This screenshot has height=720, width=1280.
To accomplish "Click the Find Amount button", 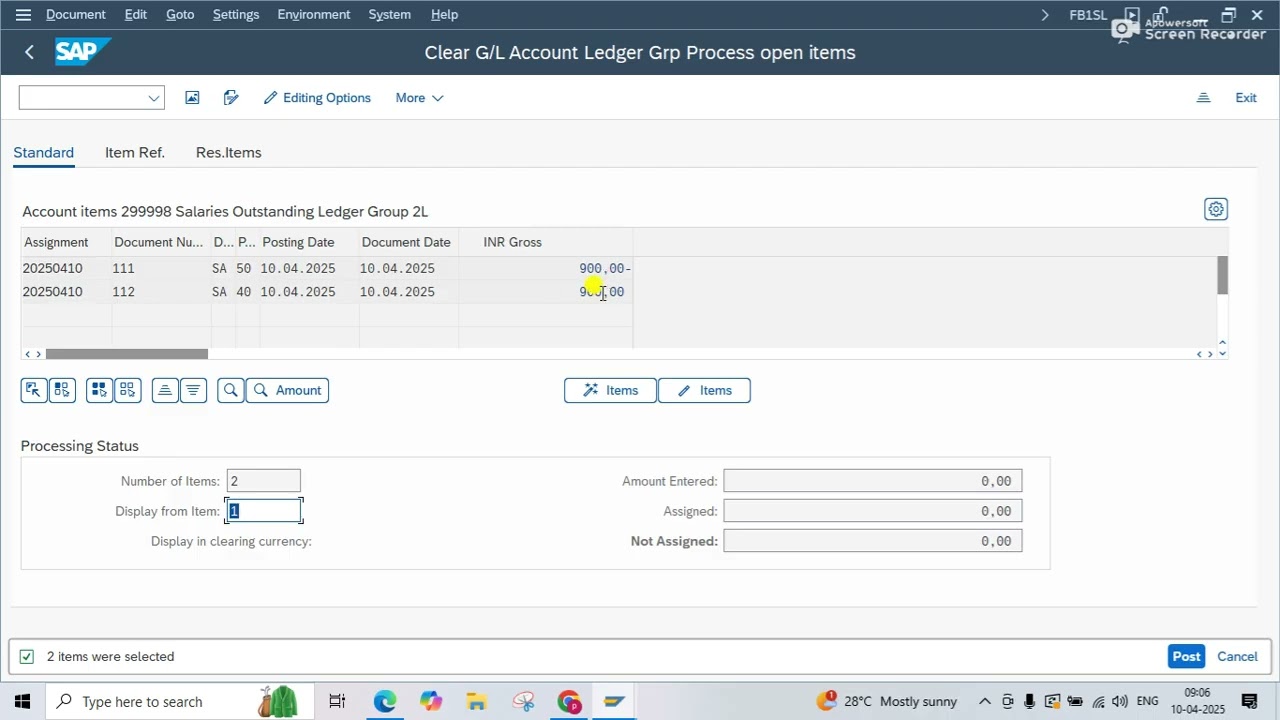I will click(288, 390).
